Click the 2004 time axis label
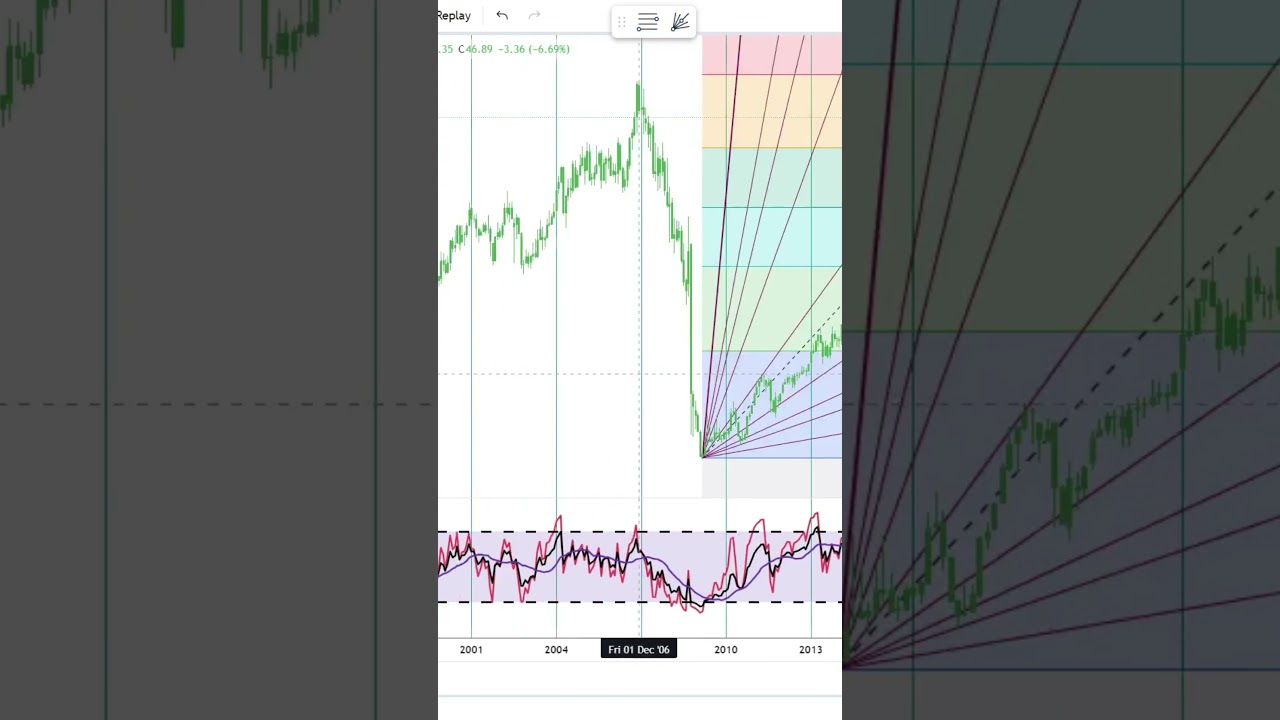 pyautogui.click(x=556, y=650)
